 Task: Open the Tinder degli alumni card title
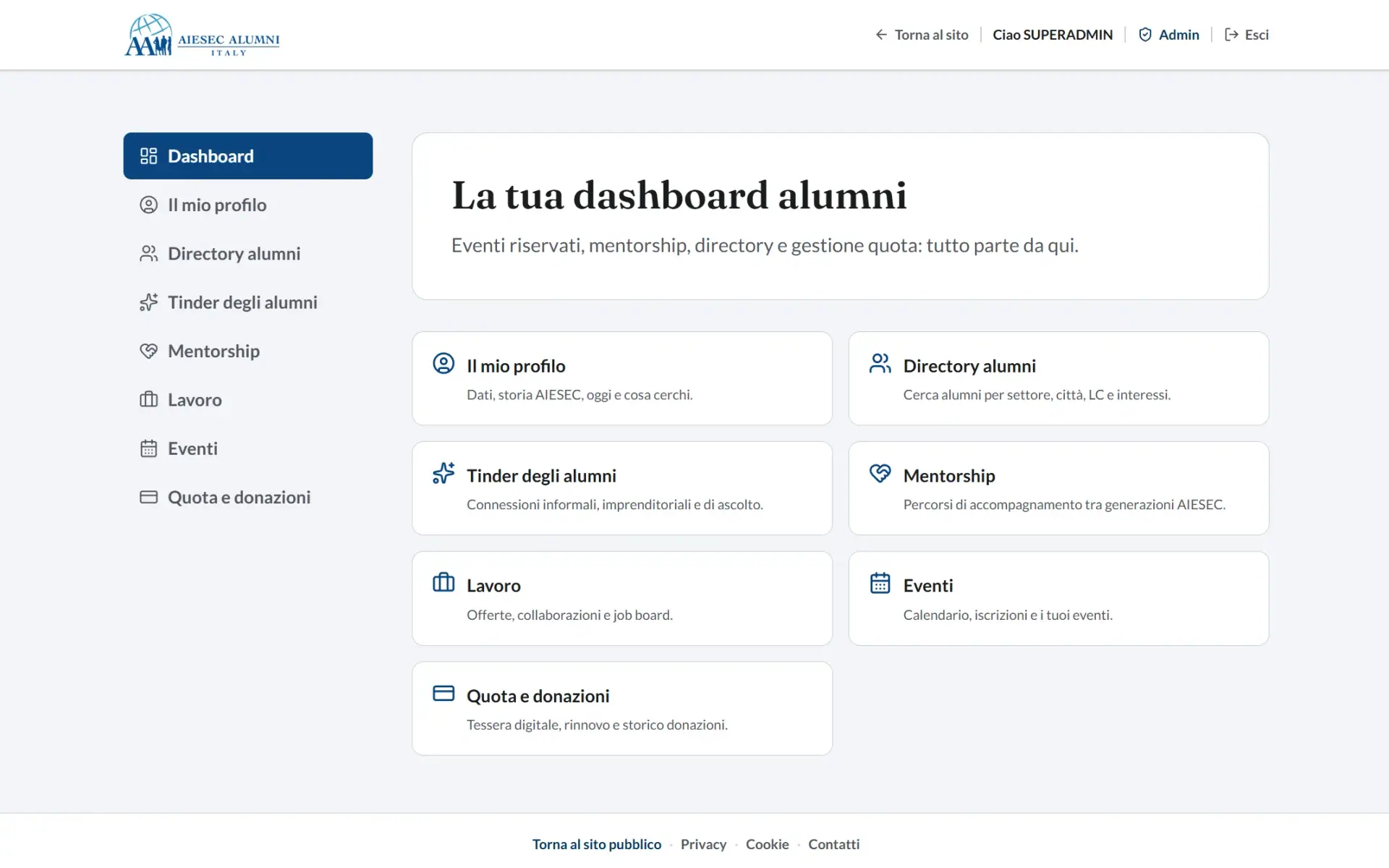pos(541,476)
